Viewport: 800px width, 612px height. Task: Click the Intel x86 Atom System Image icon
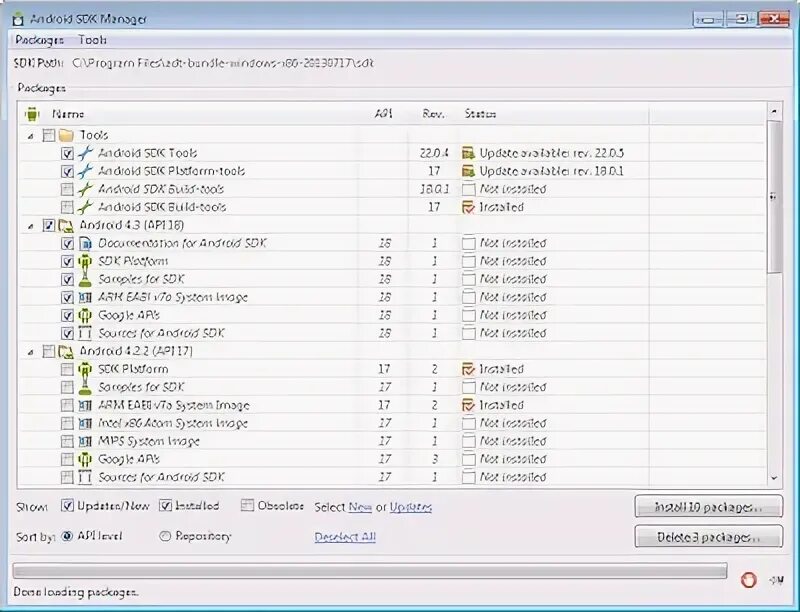pyautogui.click(x=85, y=423)
